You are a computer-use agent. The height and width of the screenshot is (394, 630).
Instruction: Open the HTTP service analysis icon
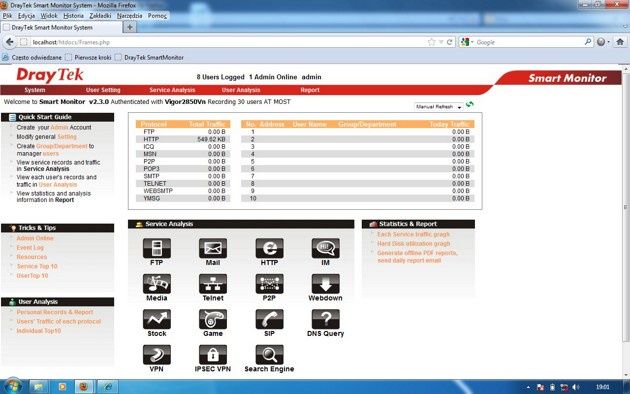(x=269, y=248)
